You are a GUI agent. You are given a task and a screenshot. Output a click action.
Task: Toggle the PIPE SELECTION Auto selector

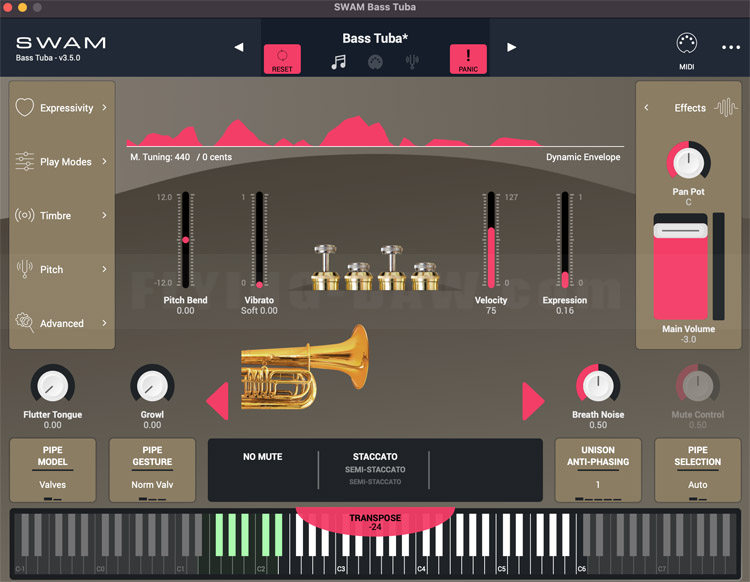pos(697,471)
